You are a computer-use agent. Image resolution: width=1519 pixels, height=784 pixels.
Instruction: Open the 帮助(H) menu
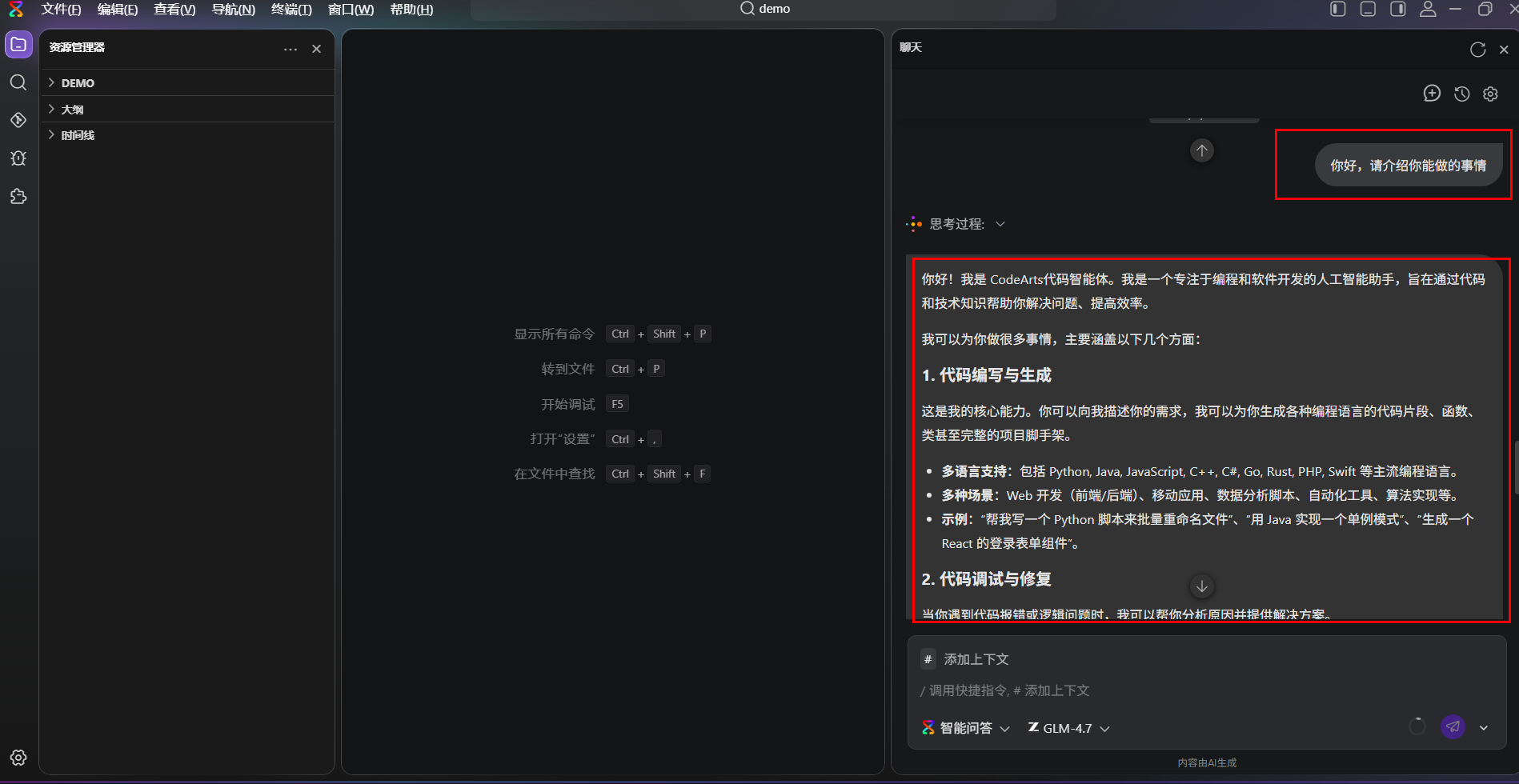click(411, 10)
